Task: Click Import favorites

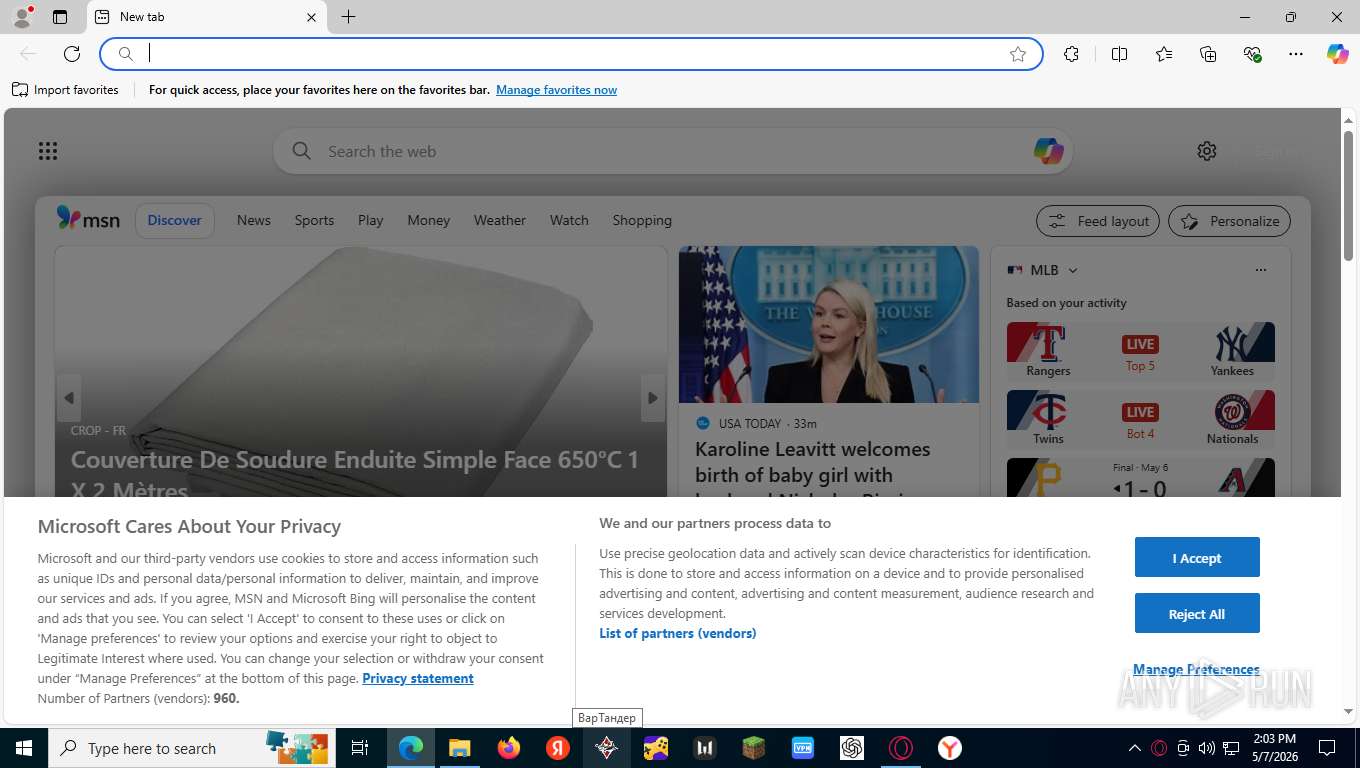Action: coord(65,90)
